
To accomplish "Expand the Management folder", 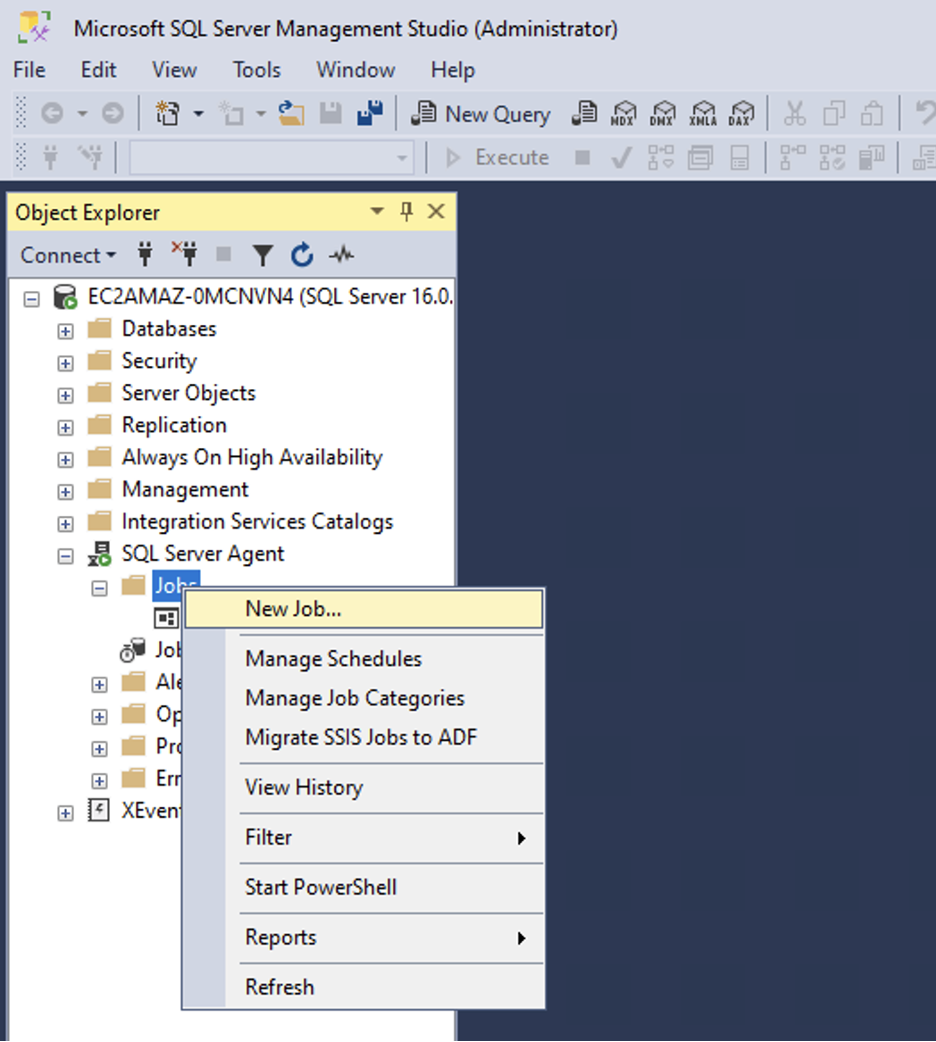I will (65, 492).
